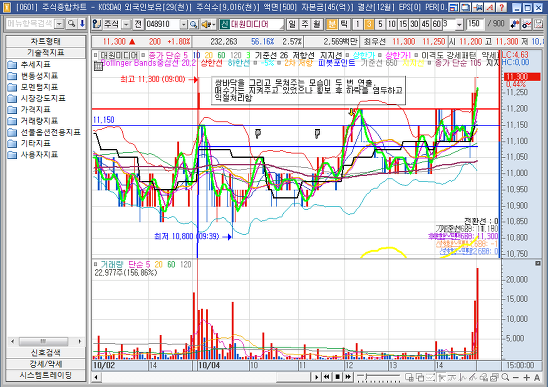Expand the 변동성지표 folder
548x387 pixels.
tap(33, 76)
